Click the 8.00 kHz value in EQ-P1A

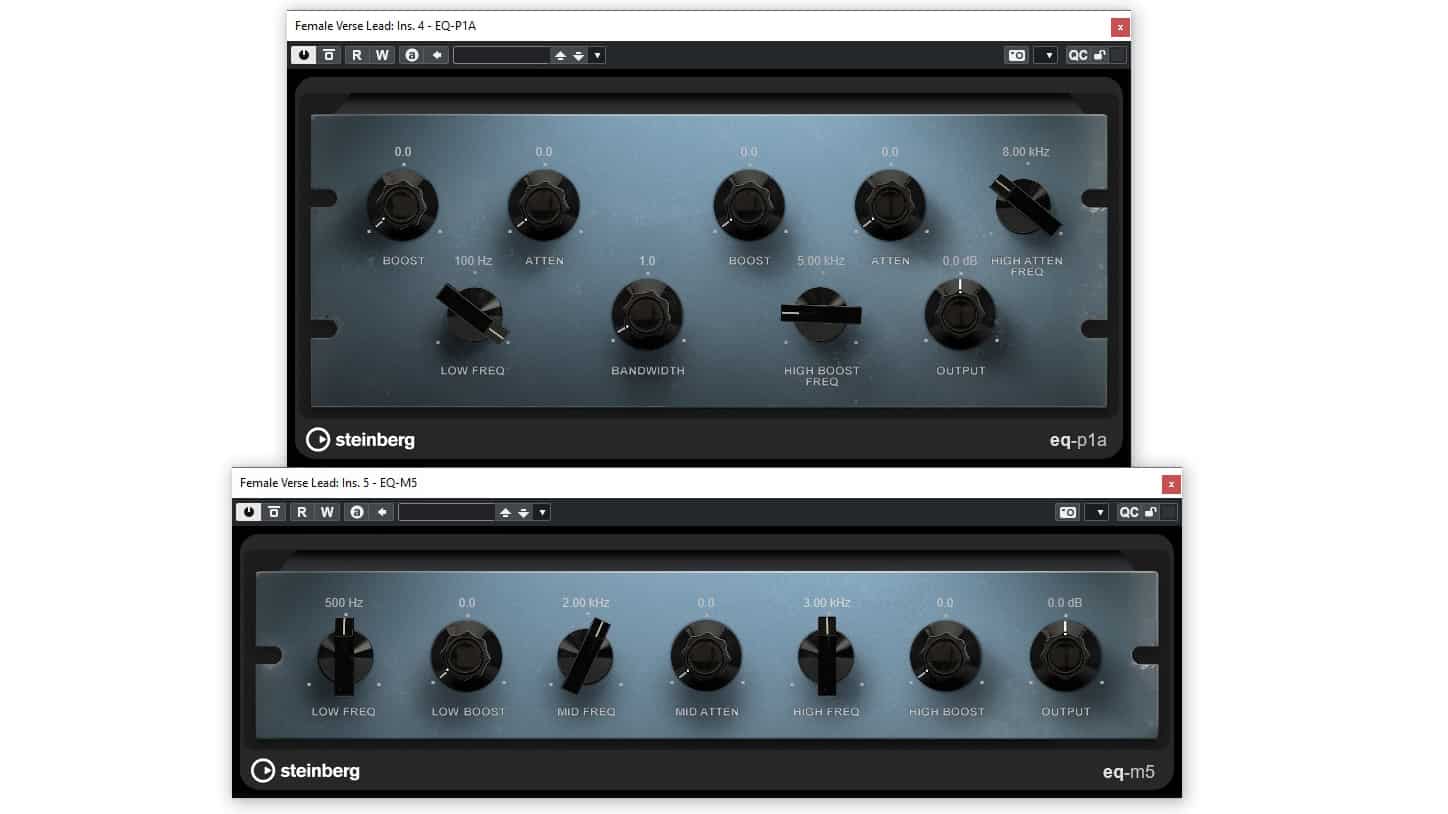(1026, 152)
